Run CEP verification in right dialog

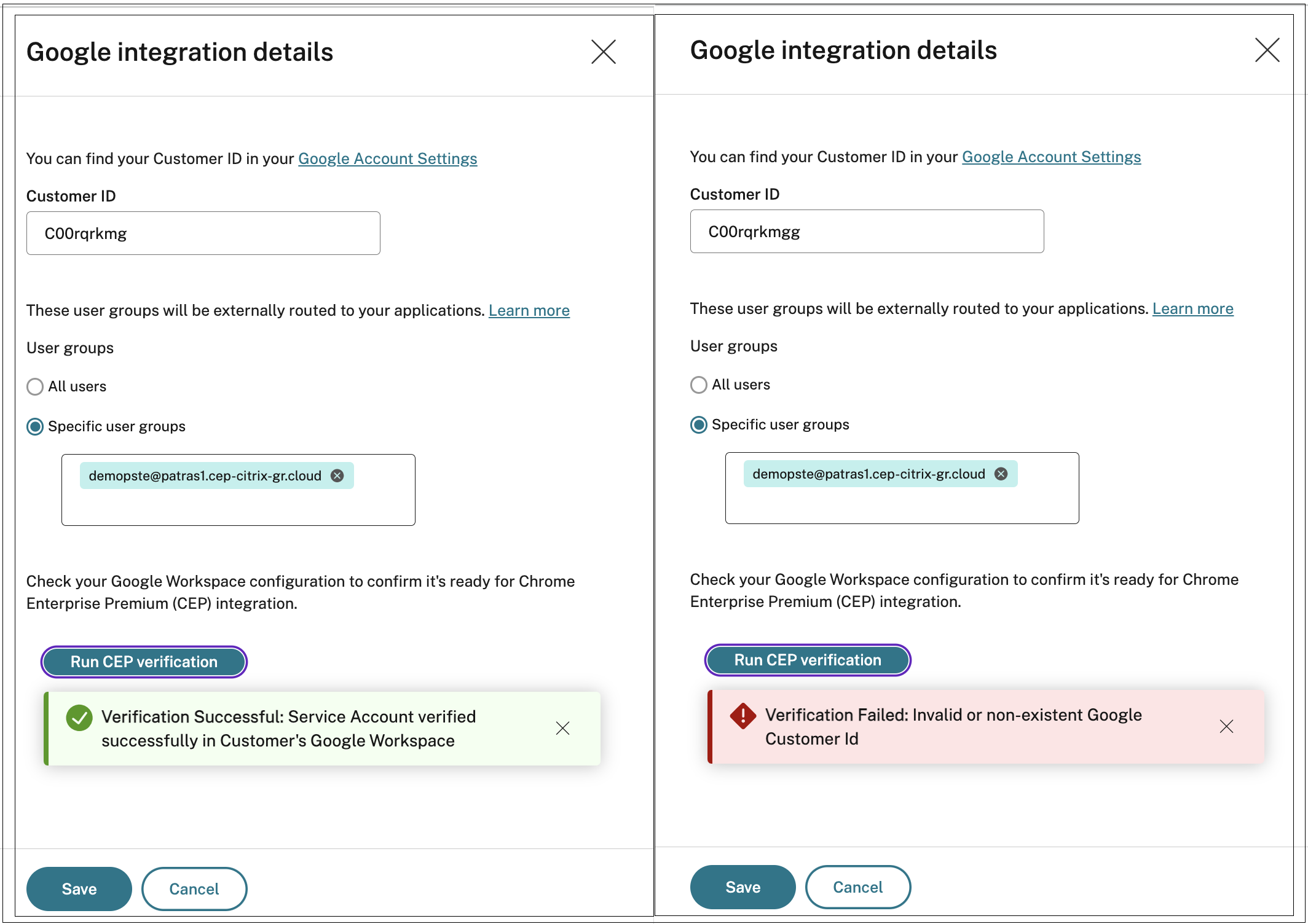807,660
